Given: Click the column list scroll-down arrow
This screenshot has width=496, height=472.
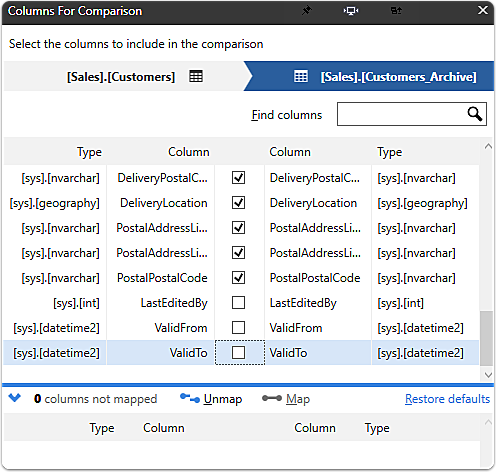Looking at the screenshot, I should click(x=488, y=375).
